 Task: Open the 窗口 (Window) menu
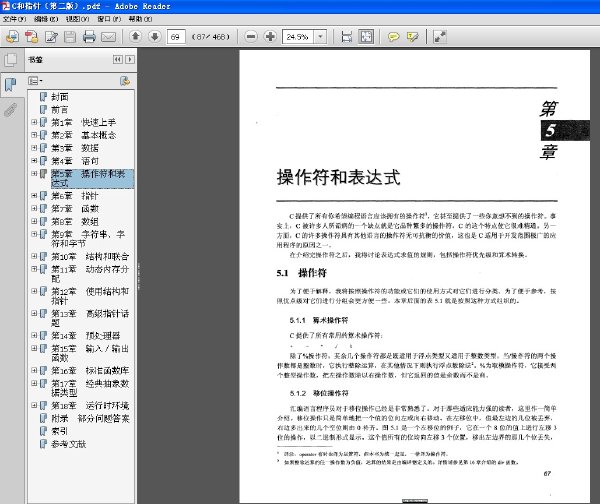(x=109, y=19)
